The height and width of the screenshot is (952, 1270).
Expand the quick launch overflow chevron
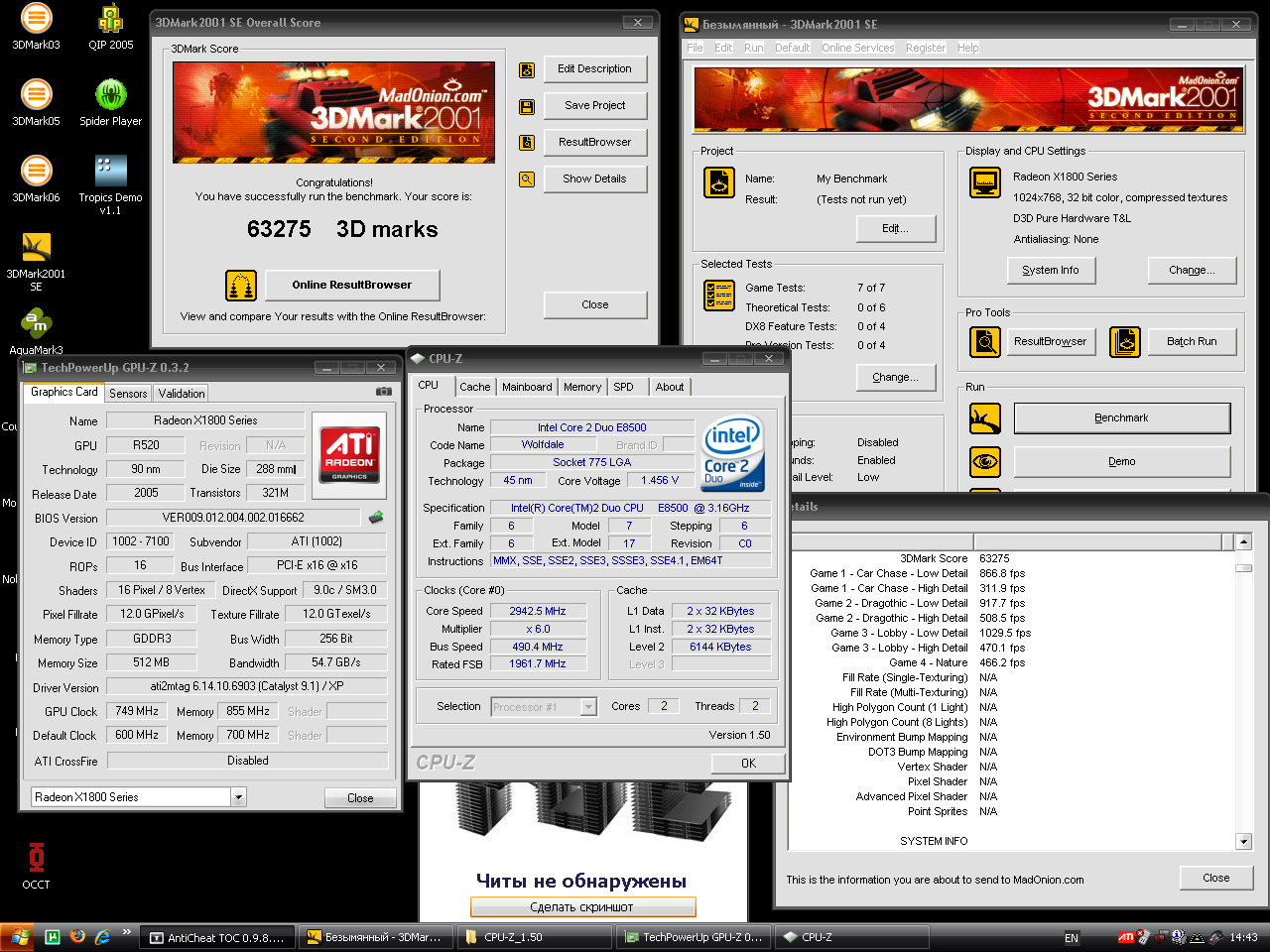pyautogui.click(x=126, y=932)
